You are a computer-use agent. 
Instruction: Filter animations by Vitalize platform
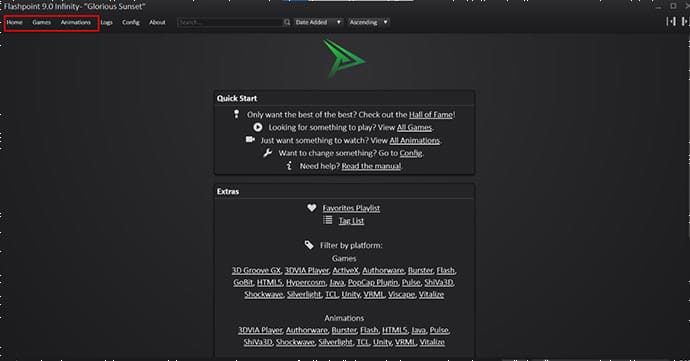432,342
